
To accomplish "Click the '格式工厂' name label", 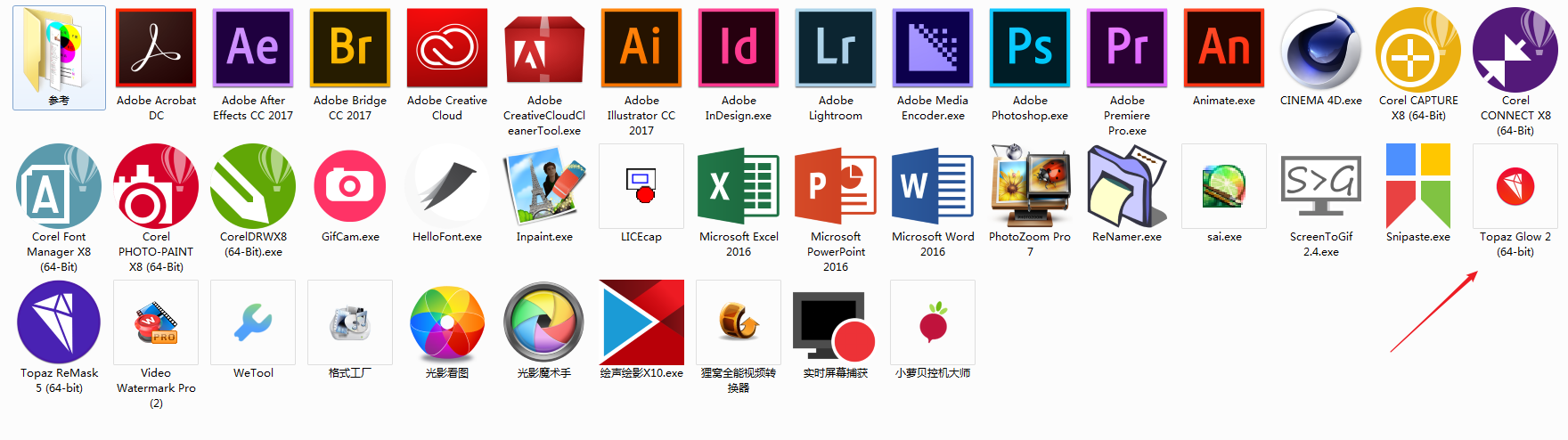I will [350, 373].
